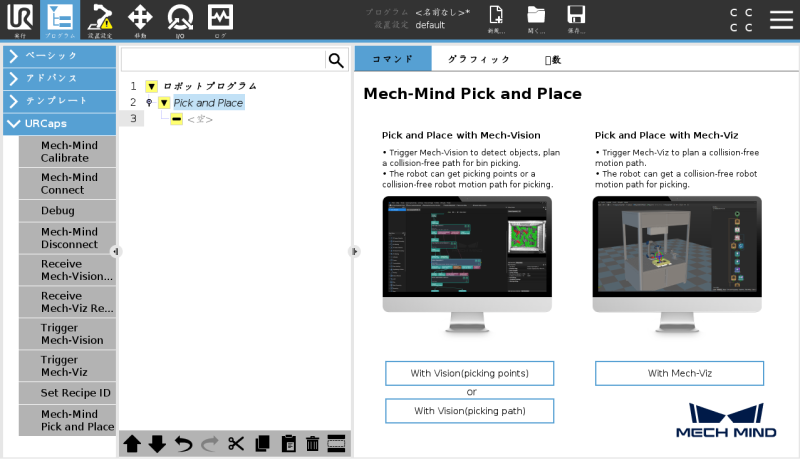
Task: Open a program via folder icon
Action: click(536, 19)
